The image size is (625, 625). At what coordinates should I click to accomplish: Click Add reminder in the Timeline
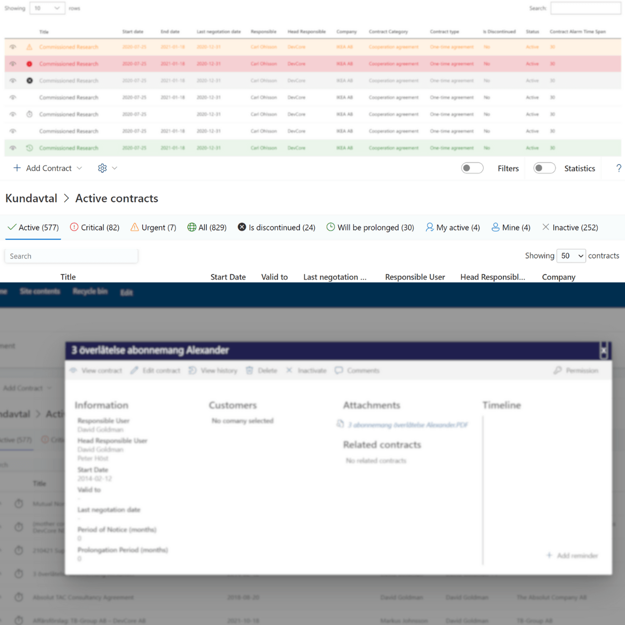(572, 555)
